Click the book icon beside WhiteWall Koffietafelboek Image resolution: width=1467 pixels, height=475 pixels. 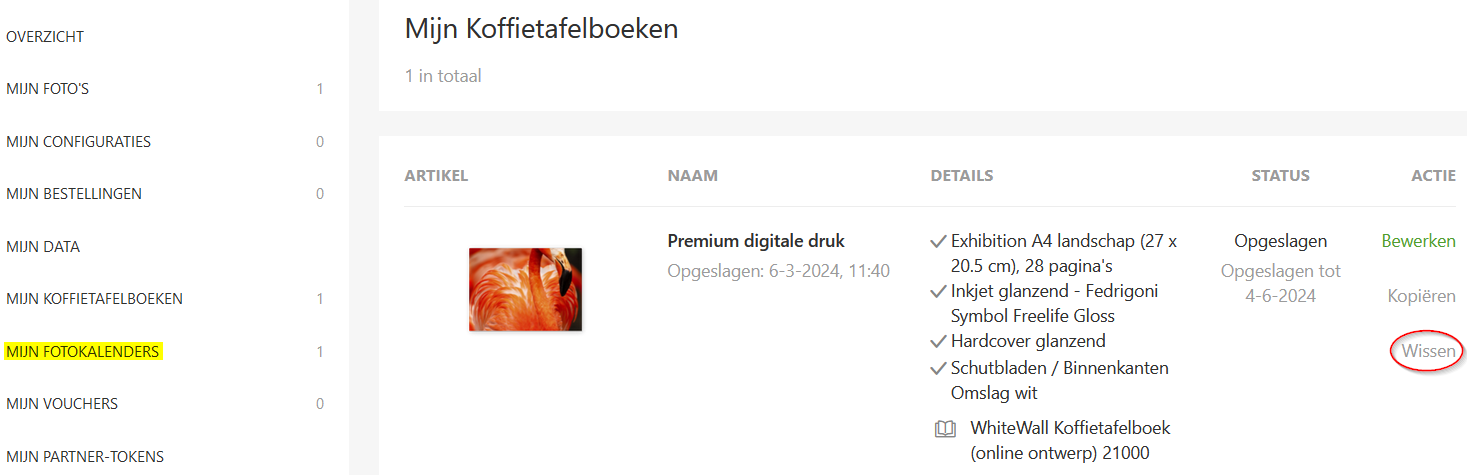(944, 429)
